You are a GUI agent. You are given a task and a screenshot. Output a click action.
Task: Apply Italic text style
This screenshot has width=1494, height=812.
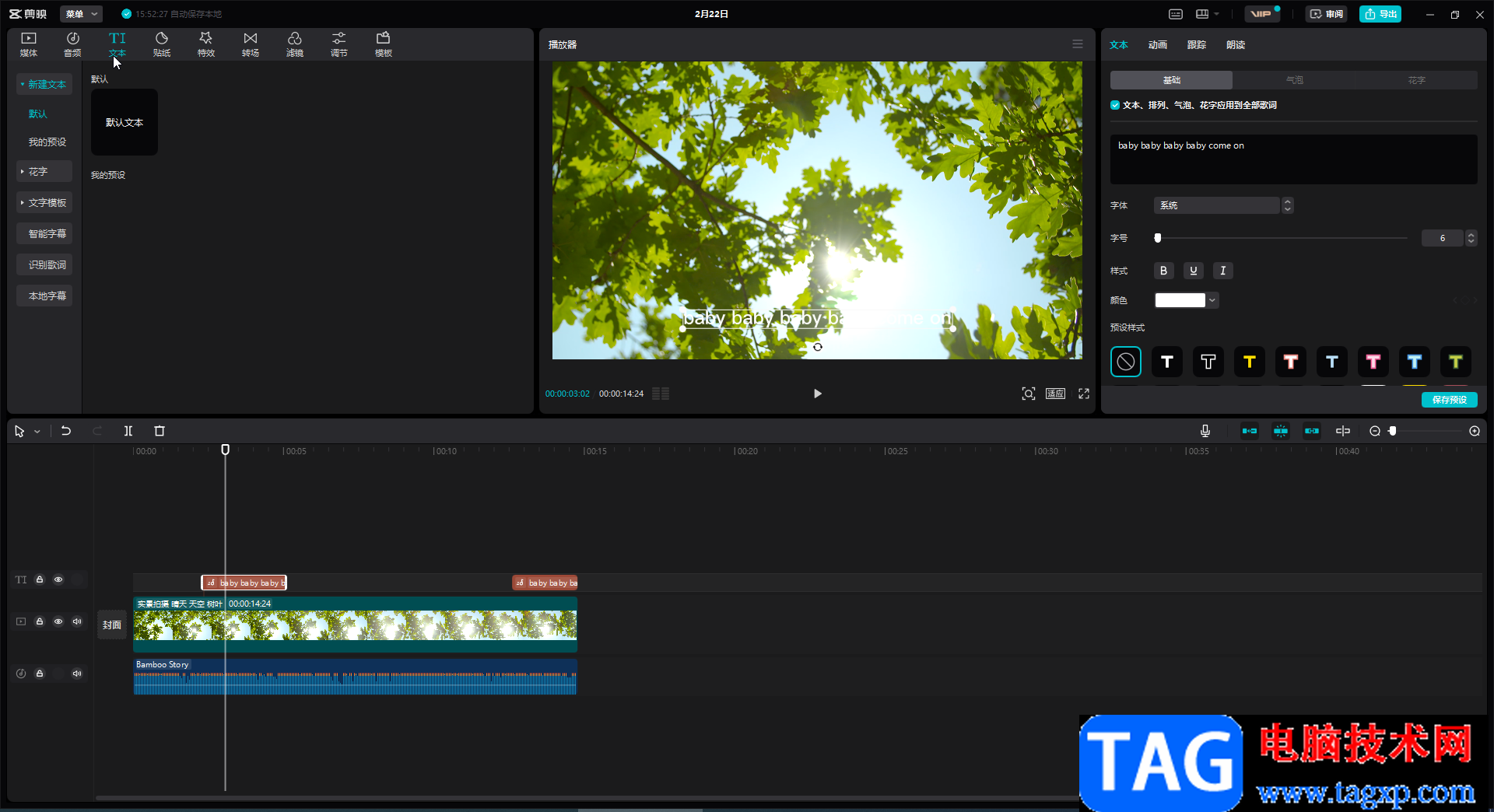1223,271
